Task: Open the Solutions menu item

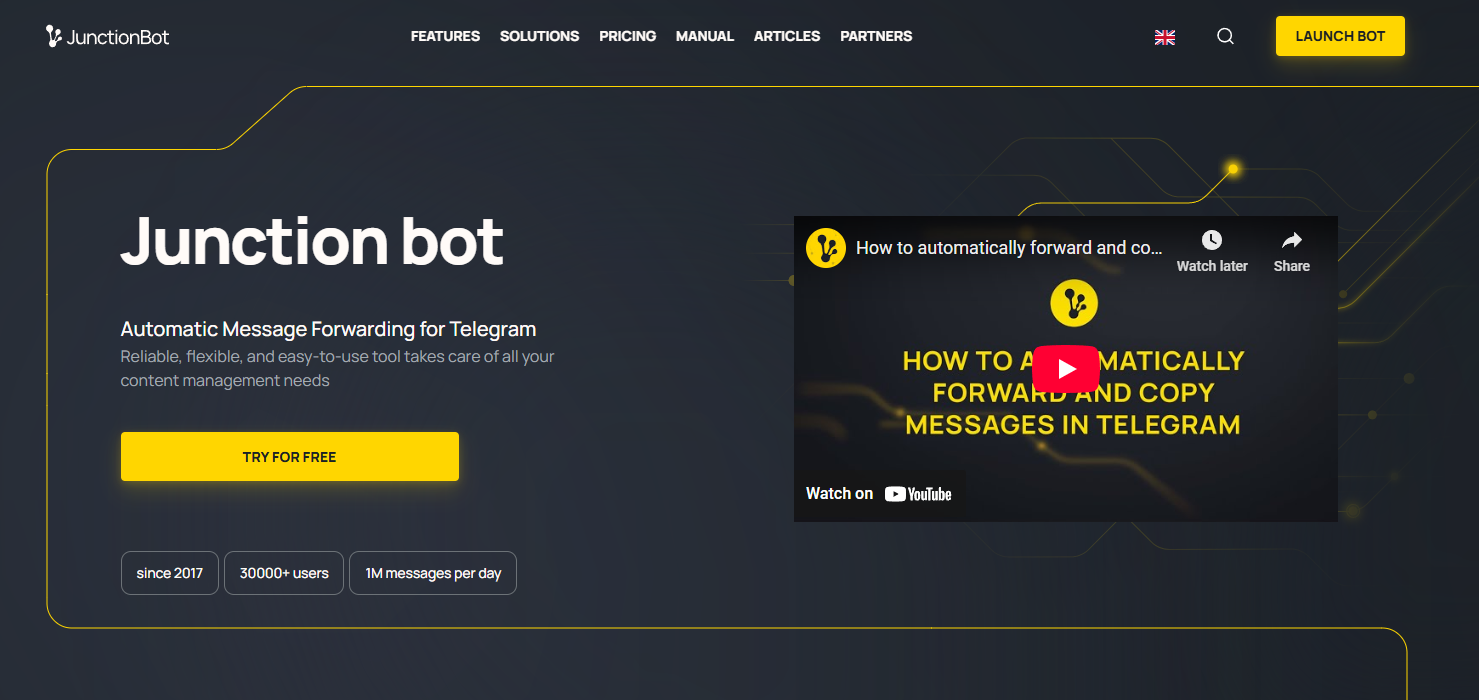Action: [539, 36]
